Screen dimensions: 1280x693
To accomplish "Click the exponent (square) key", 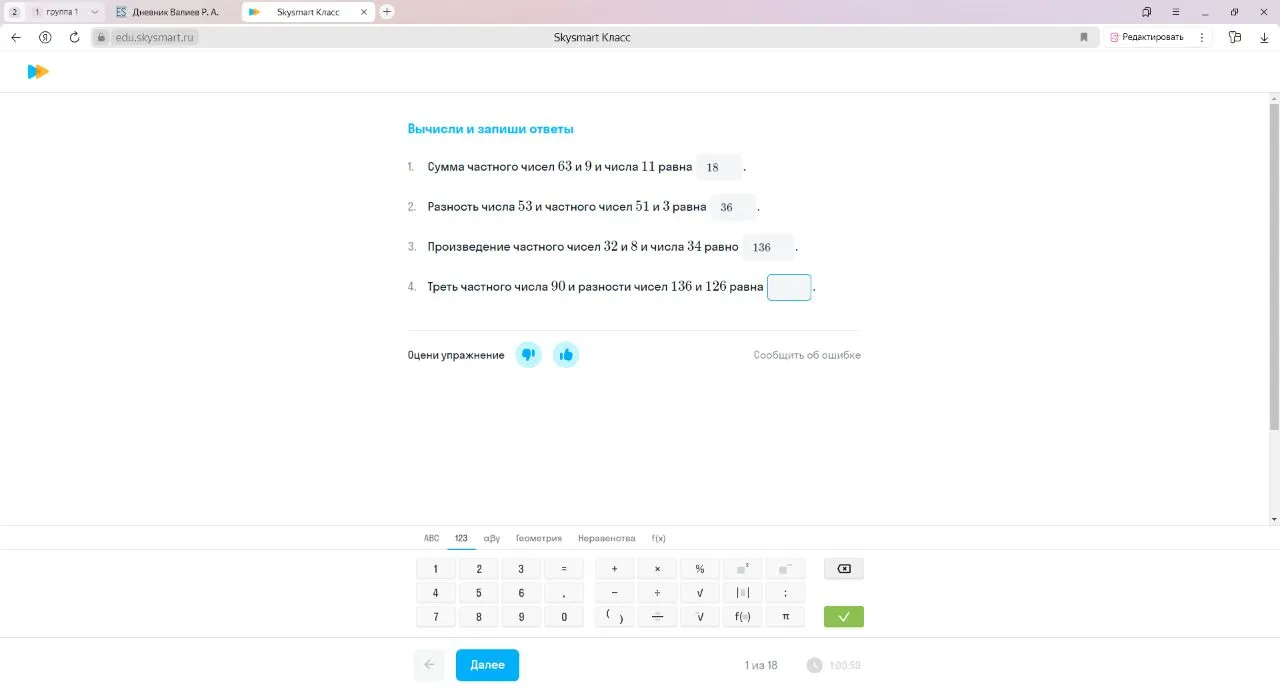I will tap(742, 568).
